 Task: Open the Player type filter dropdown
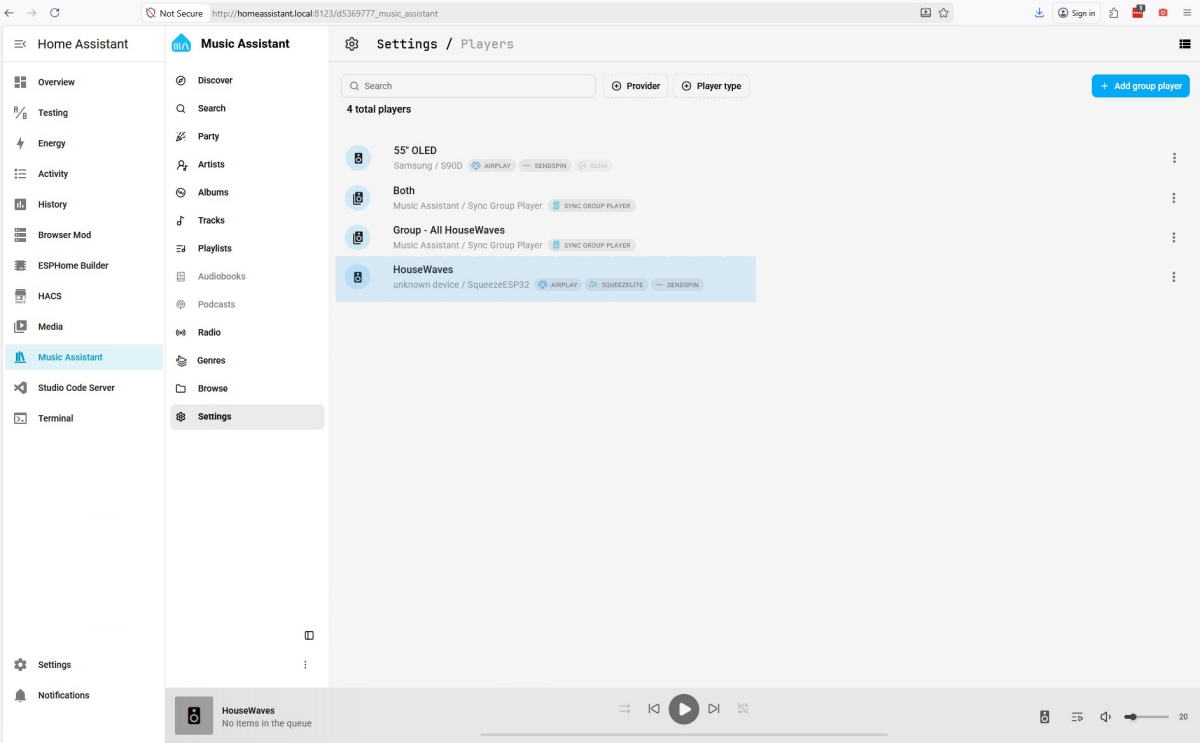coord(711,86)
